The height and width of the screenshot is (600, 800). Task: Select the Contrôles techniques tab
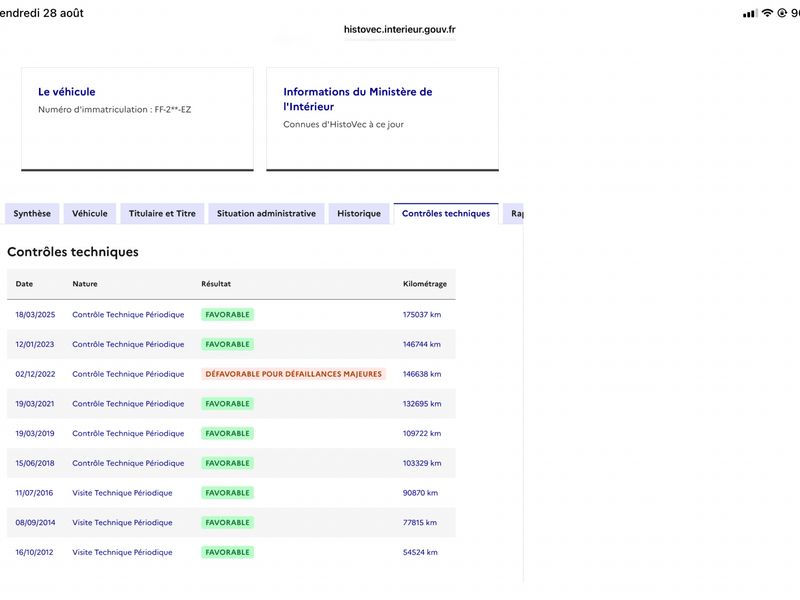[x=446, y=214]
